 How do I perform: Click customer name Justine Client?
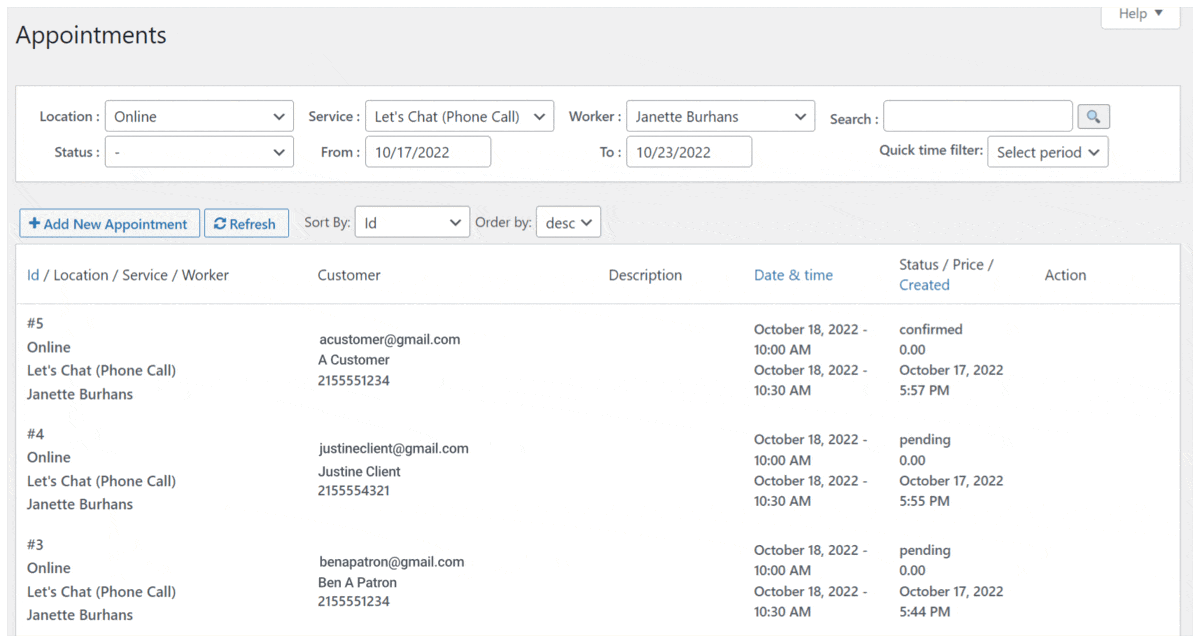359,471
